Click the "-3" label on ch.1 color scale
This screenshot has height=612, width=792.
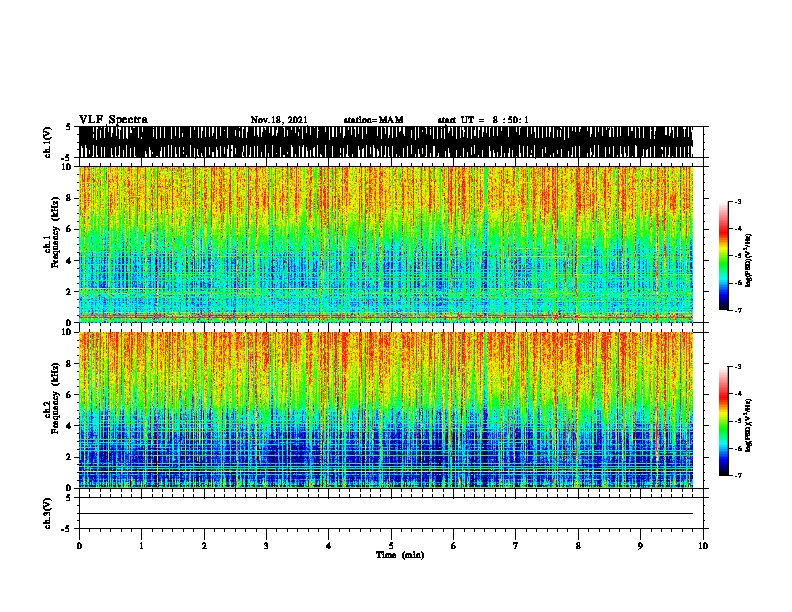pyautogui.click(x=738, y=201)
